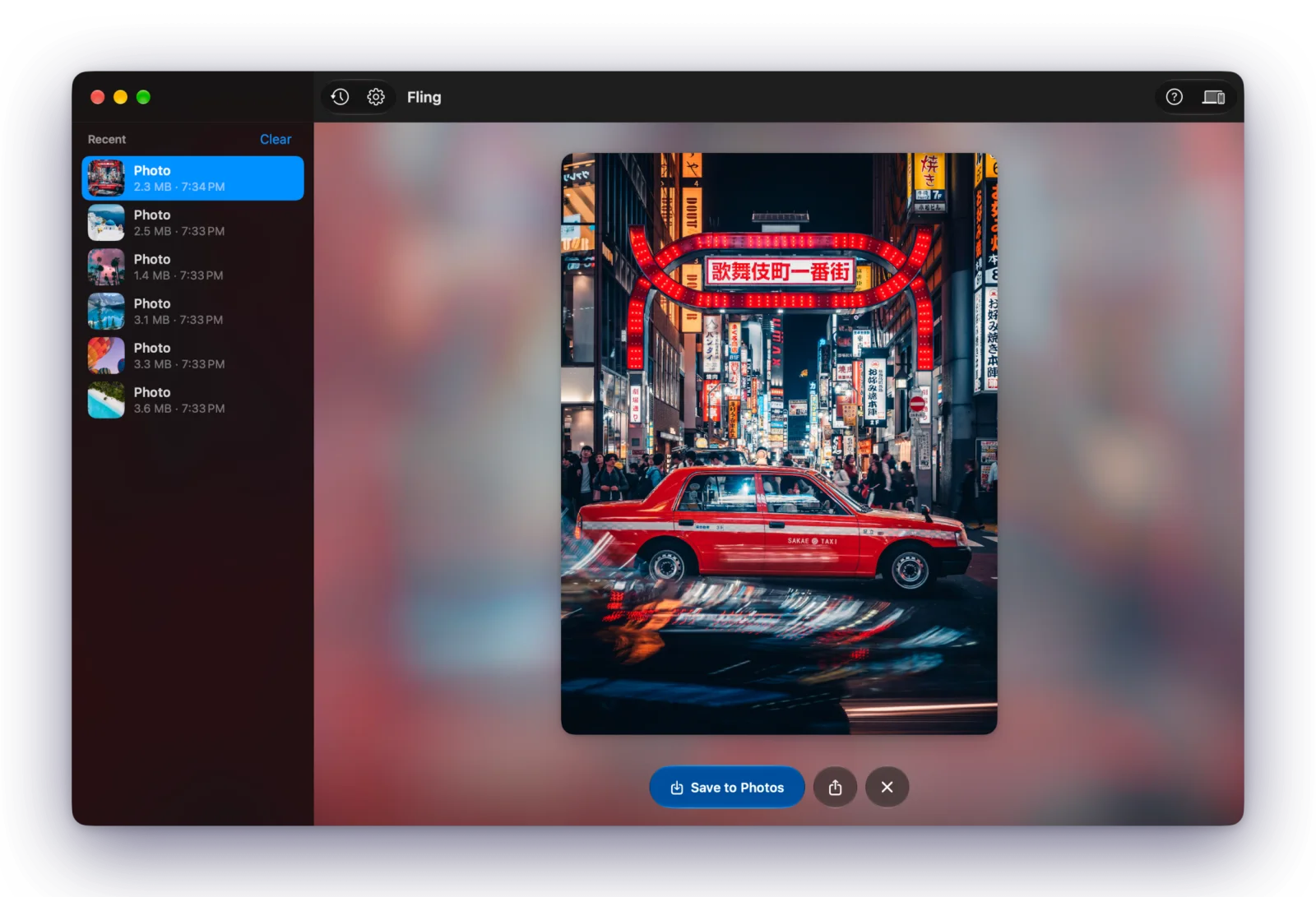
Task: Maximize window with green button
Action: coord(143,97)
